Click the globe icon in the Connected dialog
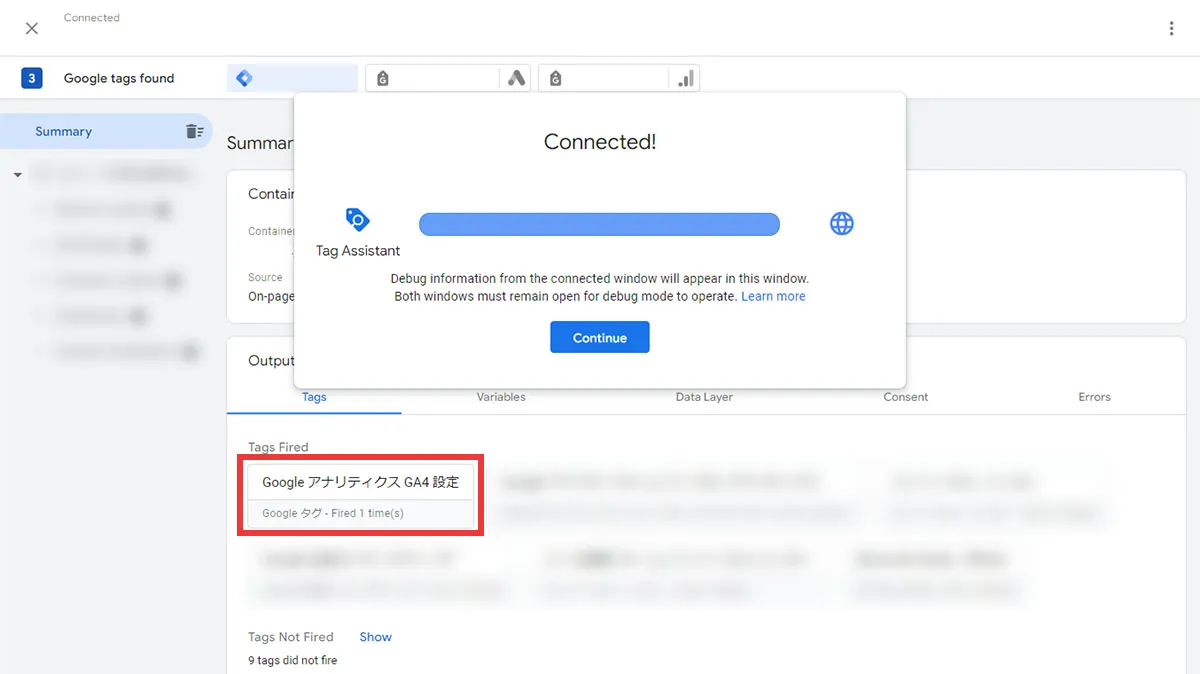Screen dimensions: 1200x674 coord(841,223)
